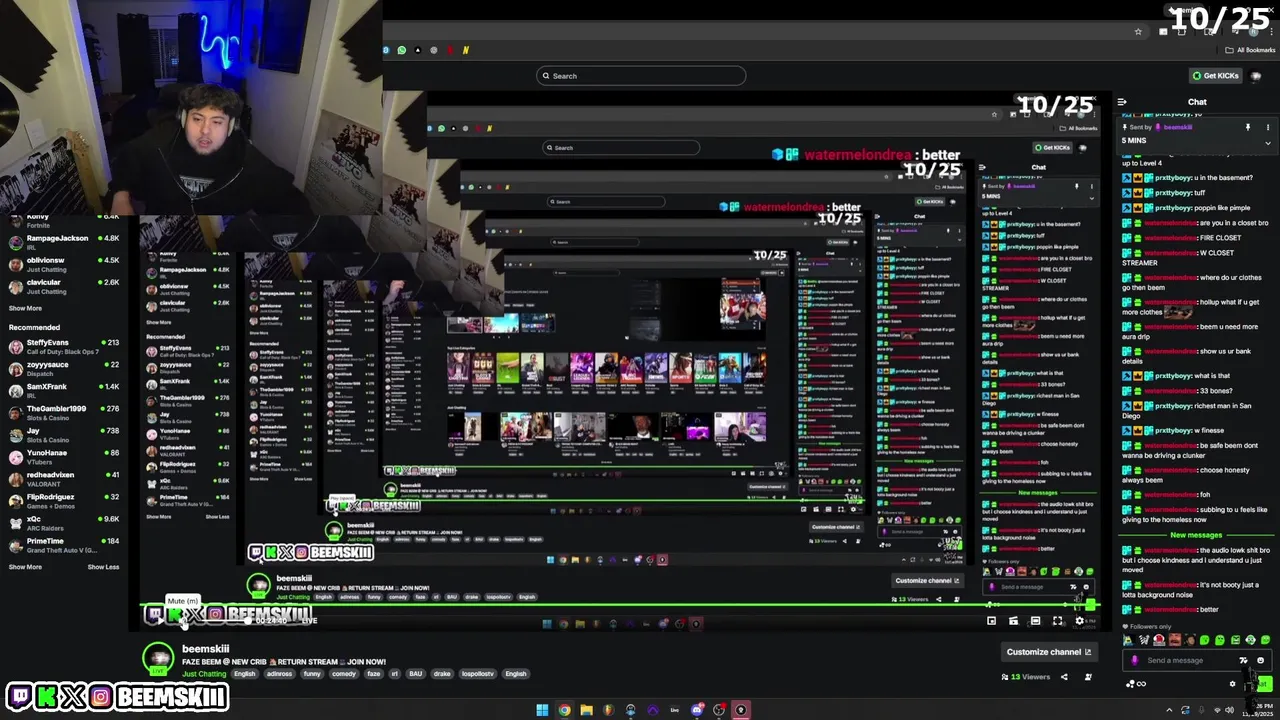
Task: Click the translate icon in message box
Action: [1243, 660]
